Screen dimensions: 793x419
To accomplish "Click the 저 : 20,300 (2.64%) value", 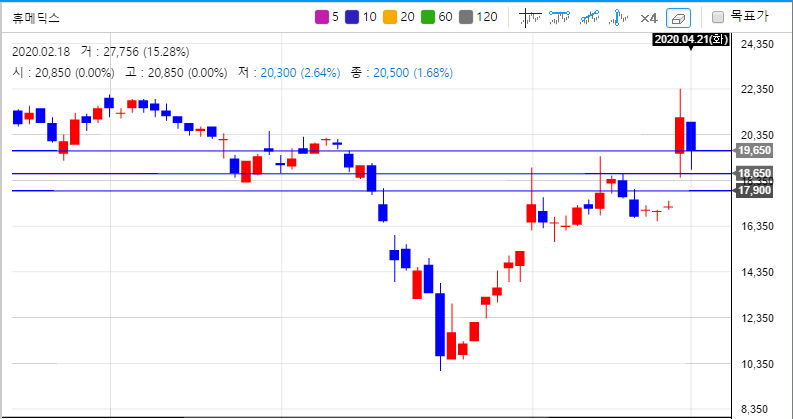I will coord(289,73).
